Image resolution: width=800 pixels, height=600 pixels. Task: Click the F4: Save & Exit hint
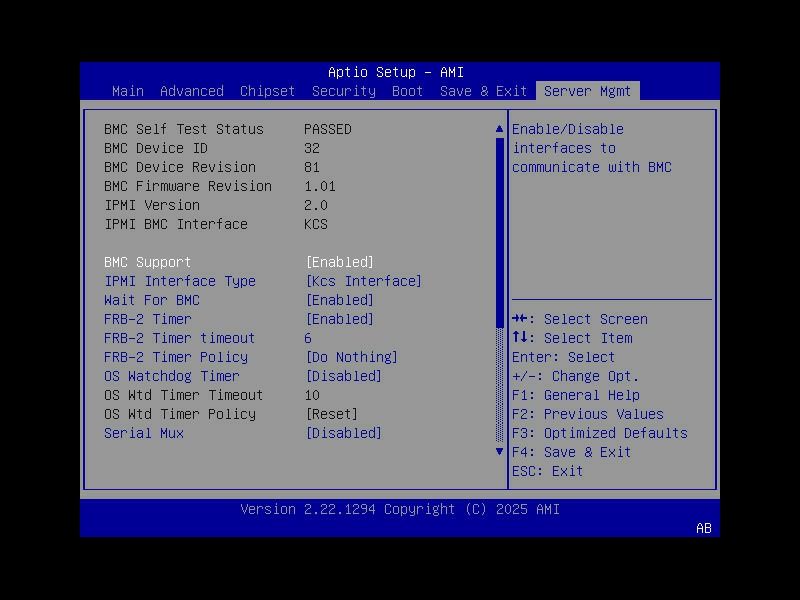click(571, 452)
